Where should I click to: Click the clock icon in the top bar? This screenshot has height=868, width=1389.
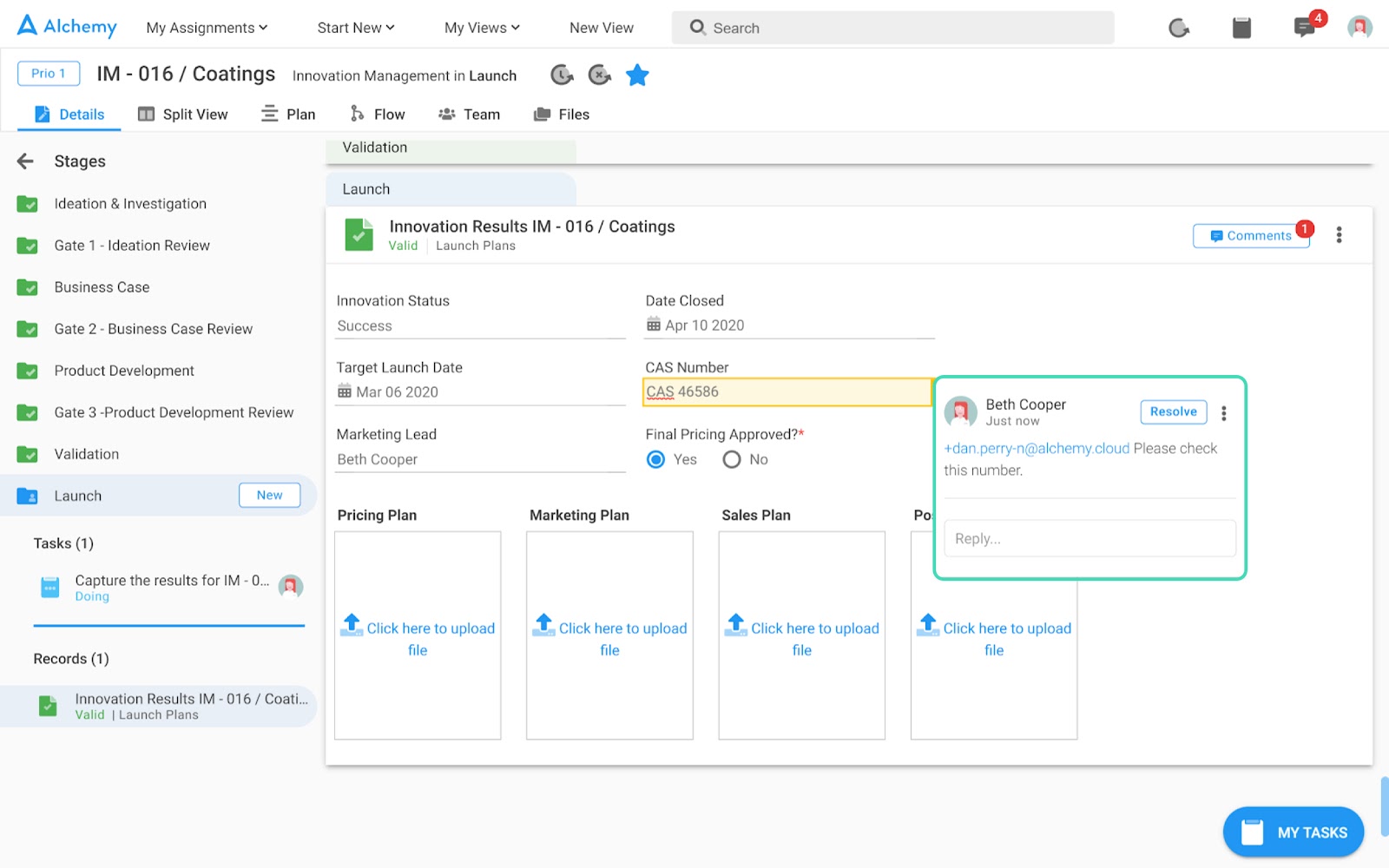click(1178, 28)
